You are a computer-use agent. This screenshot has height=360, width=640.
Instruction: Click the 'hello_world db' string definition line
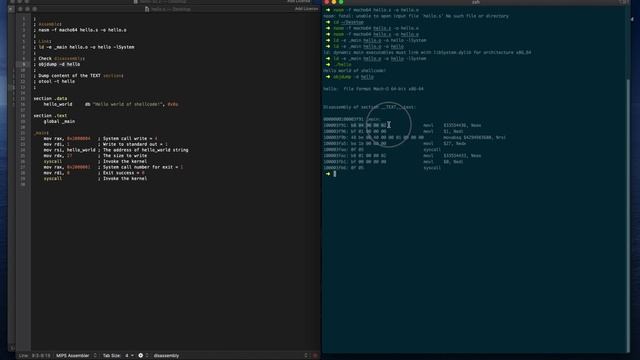click(x=111, y=104)
